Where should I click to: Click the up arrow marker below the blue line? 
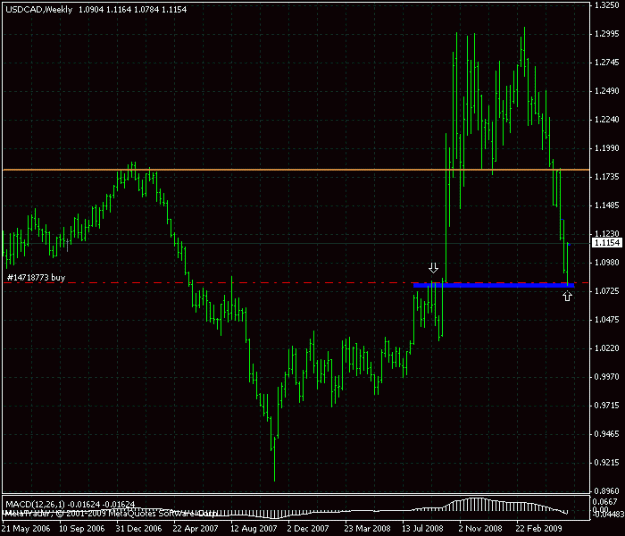point(567,296)
